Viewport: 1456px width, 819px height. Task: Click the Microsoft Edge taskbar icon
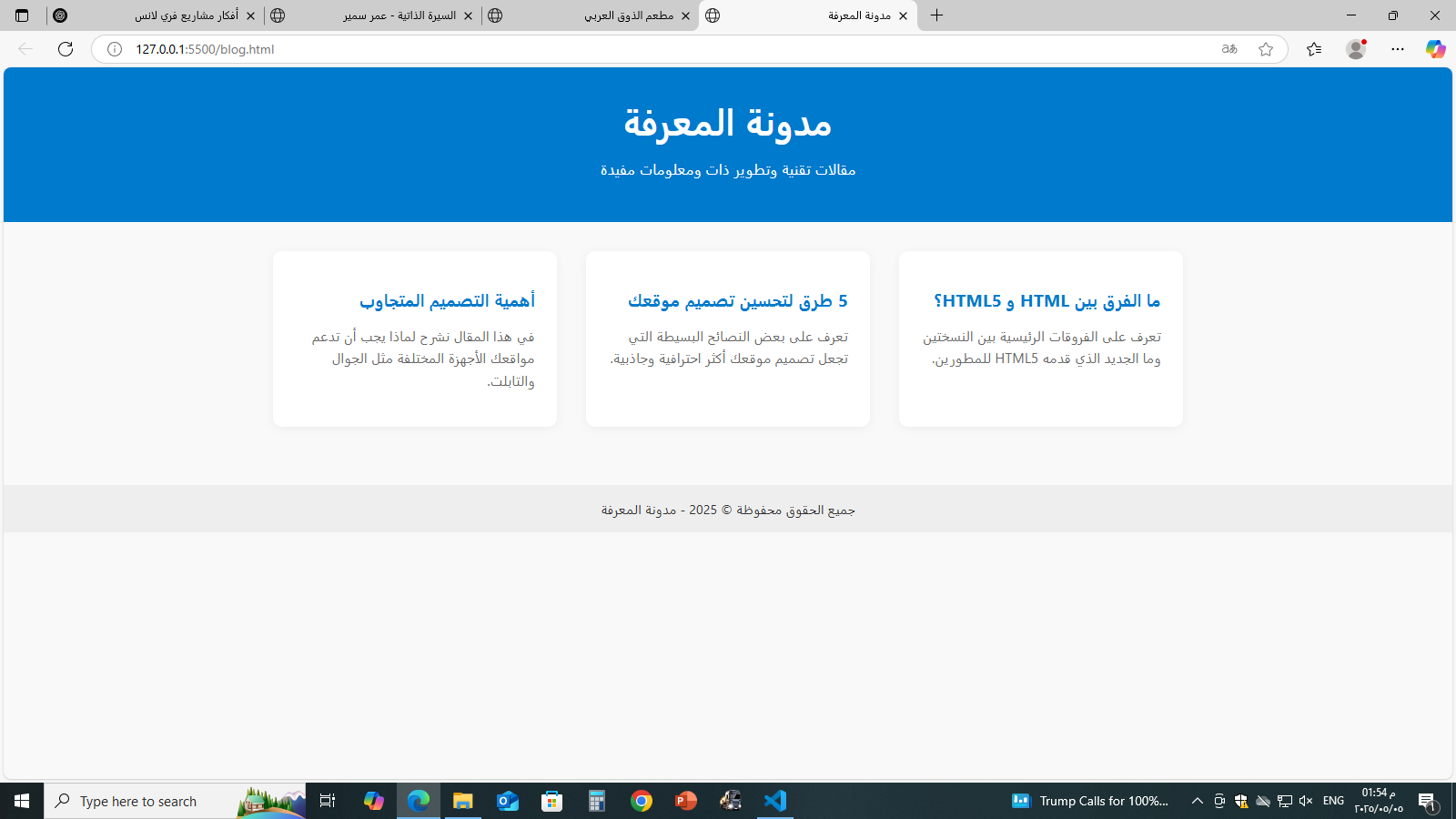[419, 801]
